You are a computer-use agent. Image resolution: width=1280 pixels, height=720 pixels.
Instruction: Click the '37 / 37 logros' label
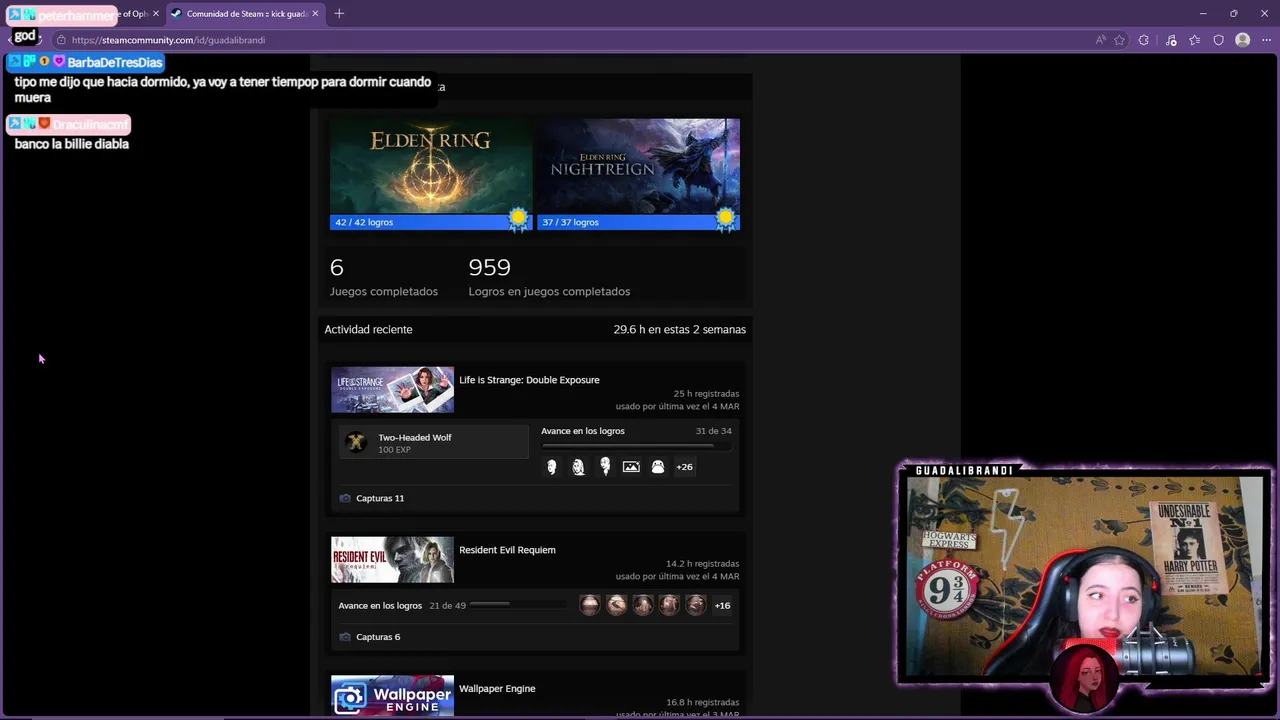[x=570, y=222]
